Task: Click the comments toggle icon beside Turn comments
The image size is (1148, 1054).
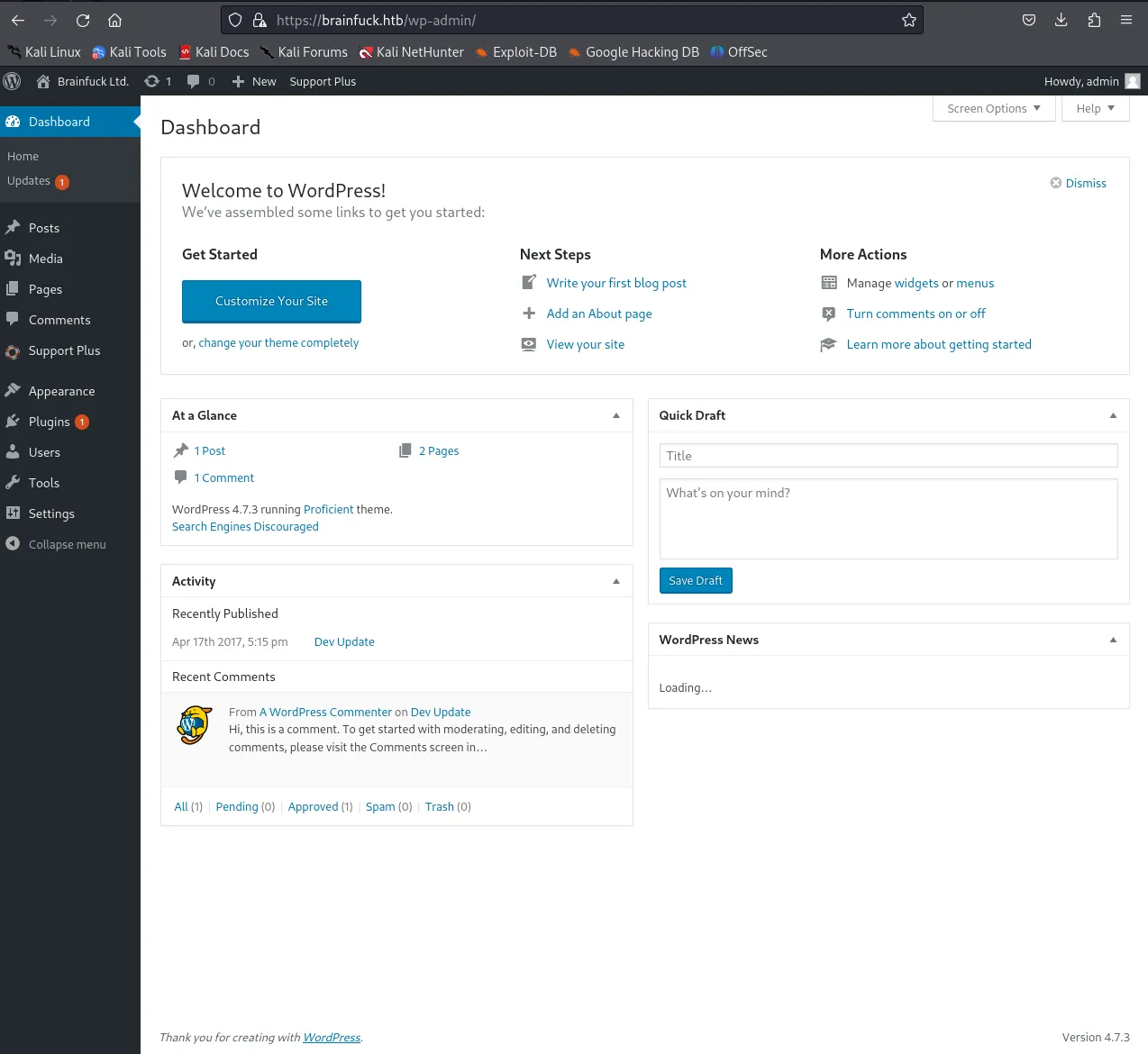Action: click(829, 313)
